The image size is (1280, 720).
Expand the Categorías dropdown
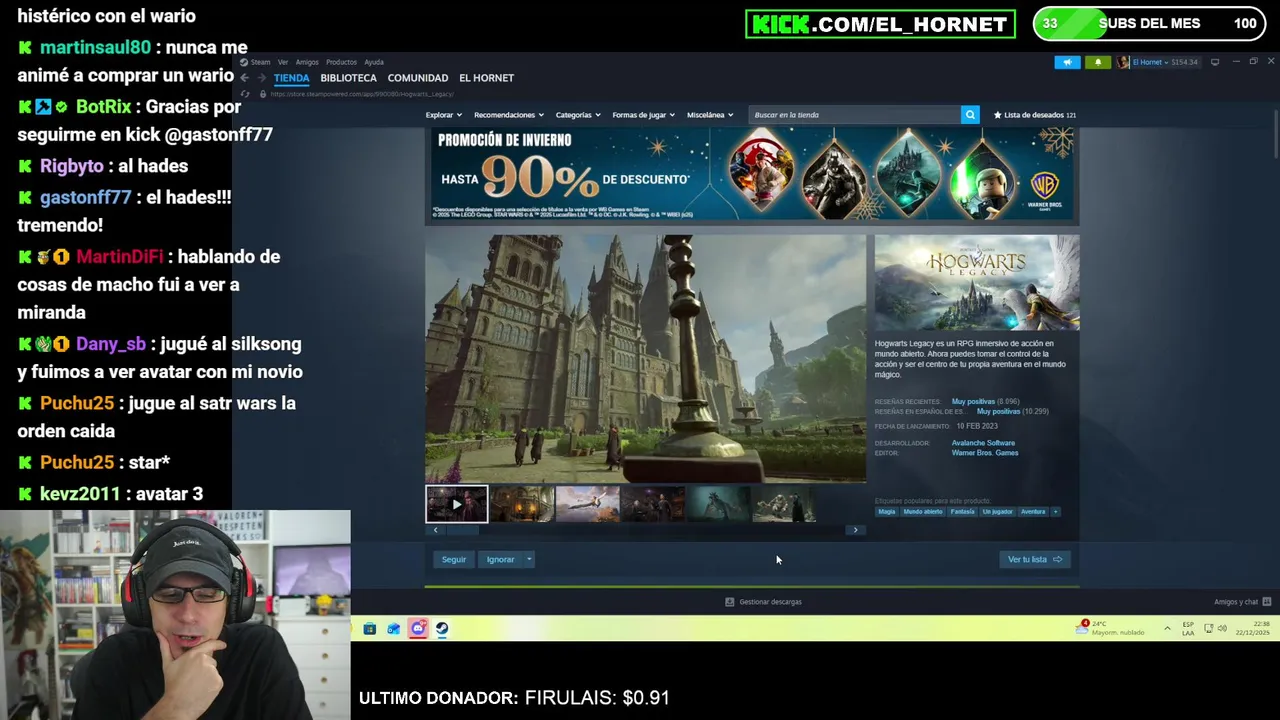578,115
